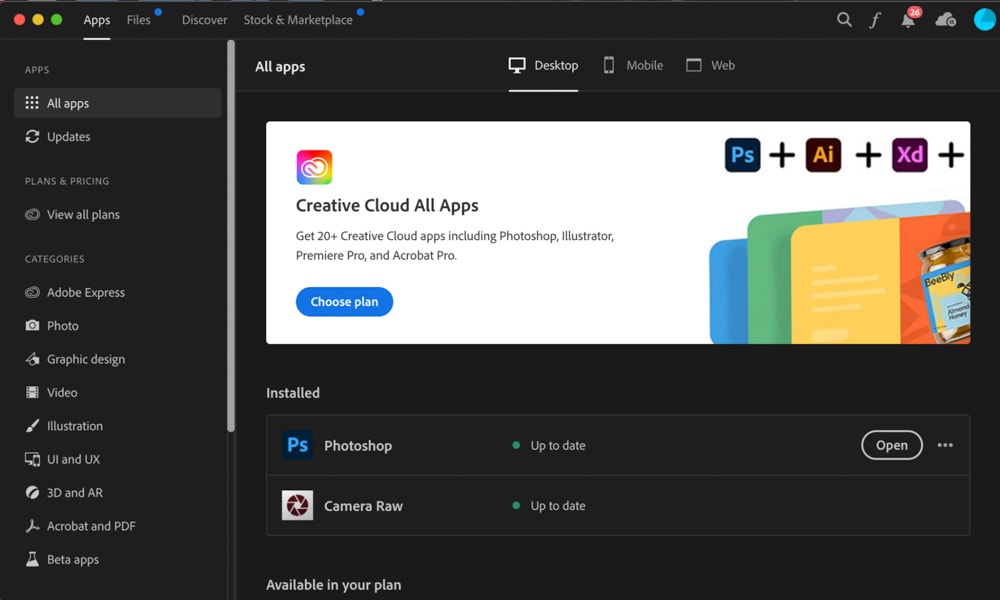The height and width of the screenshot is (600, 1000).
Task: Open the fonts icon in top bar
Action: (875, 20)
